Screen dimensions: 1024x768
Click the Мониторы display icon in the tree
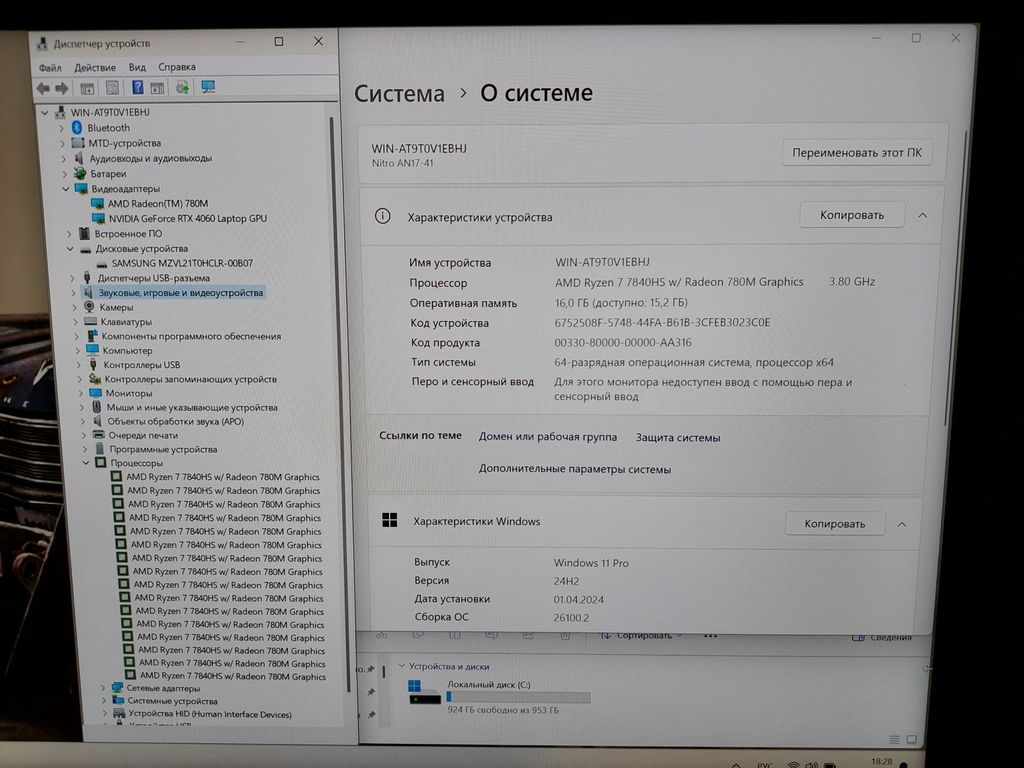95,393
